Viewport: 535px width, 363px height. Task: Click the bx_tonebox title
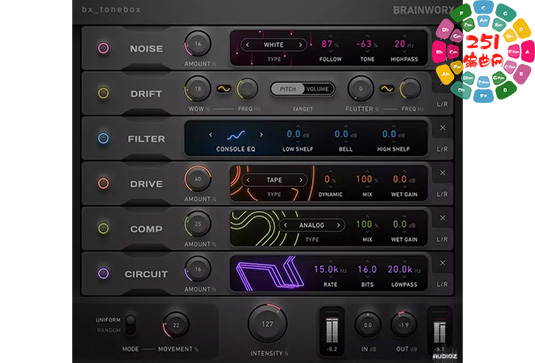click(x=111, y=10)
